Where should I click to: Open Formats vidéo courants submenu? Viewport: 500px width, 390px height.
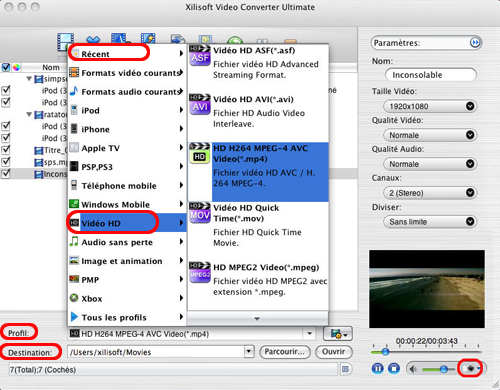127,72
